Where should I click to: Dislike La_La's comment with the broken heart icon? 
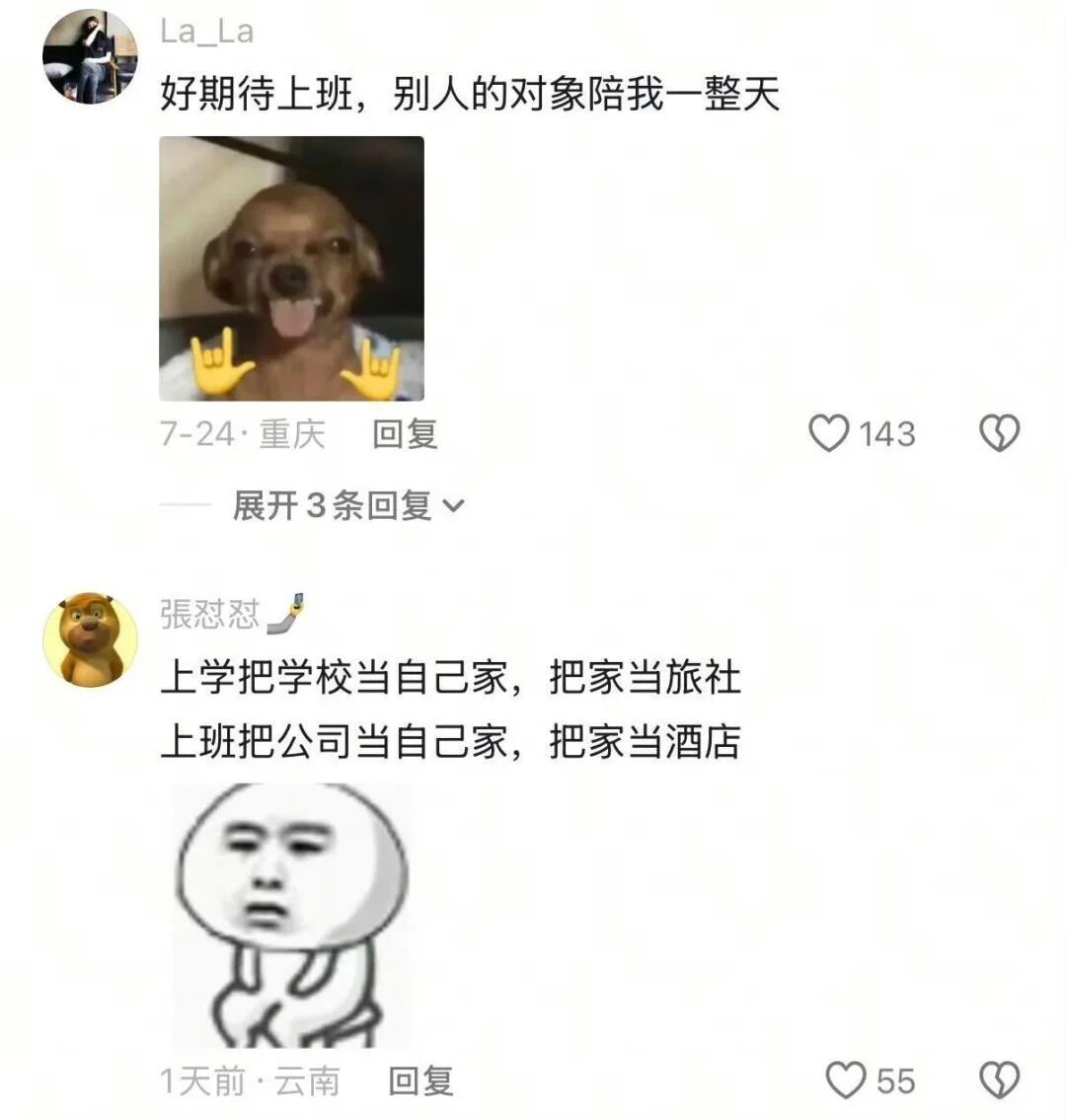coord(999,433)
